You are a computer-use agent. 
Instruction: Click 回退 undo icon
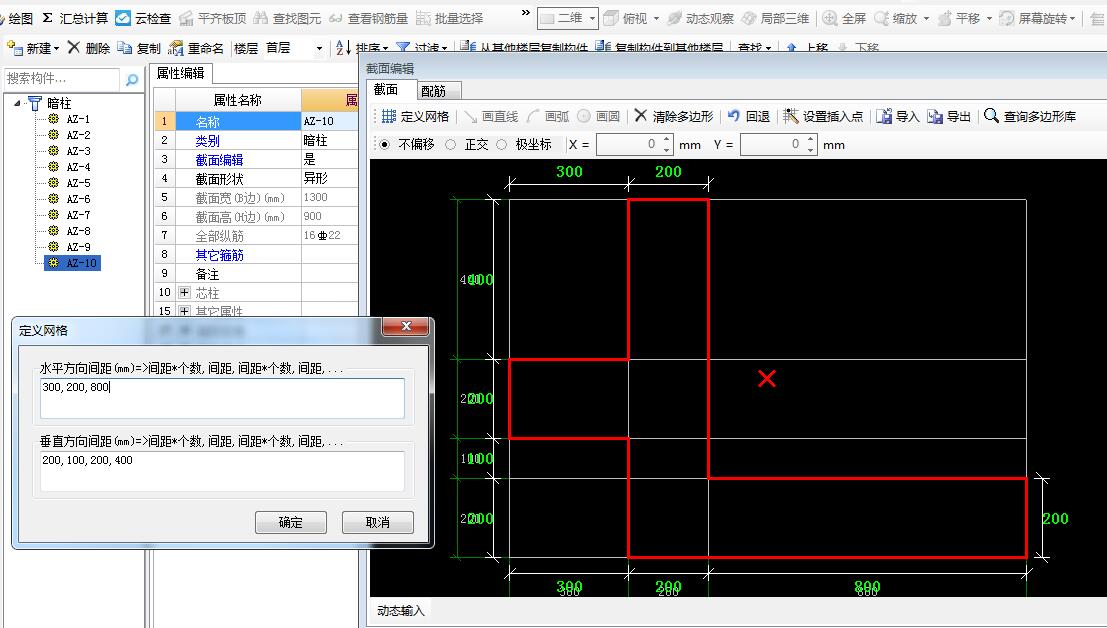(734, 116)
